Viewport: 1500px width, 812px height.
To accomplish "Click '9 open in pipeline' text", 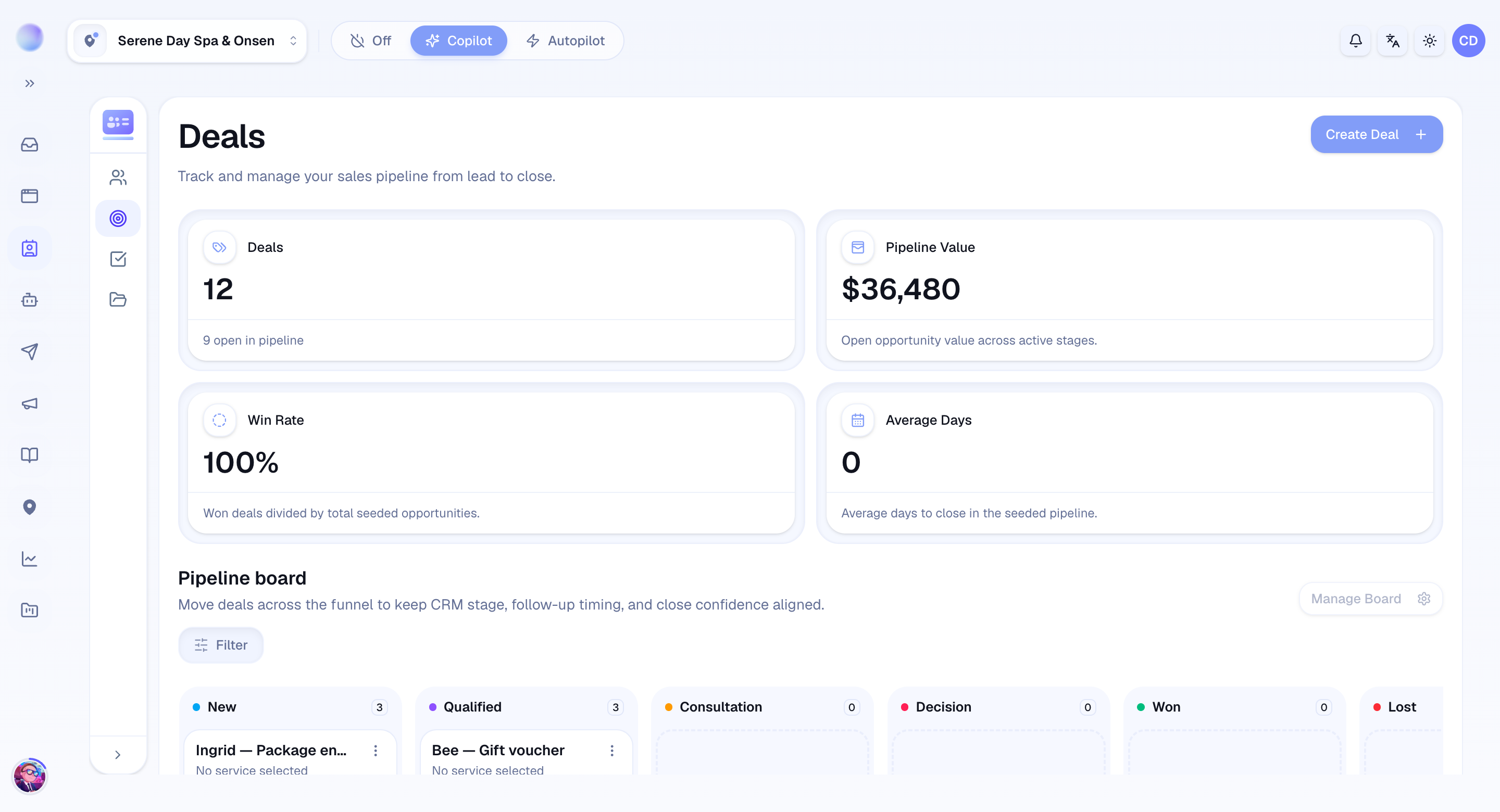I will click(x=253, y=340).
